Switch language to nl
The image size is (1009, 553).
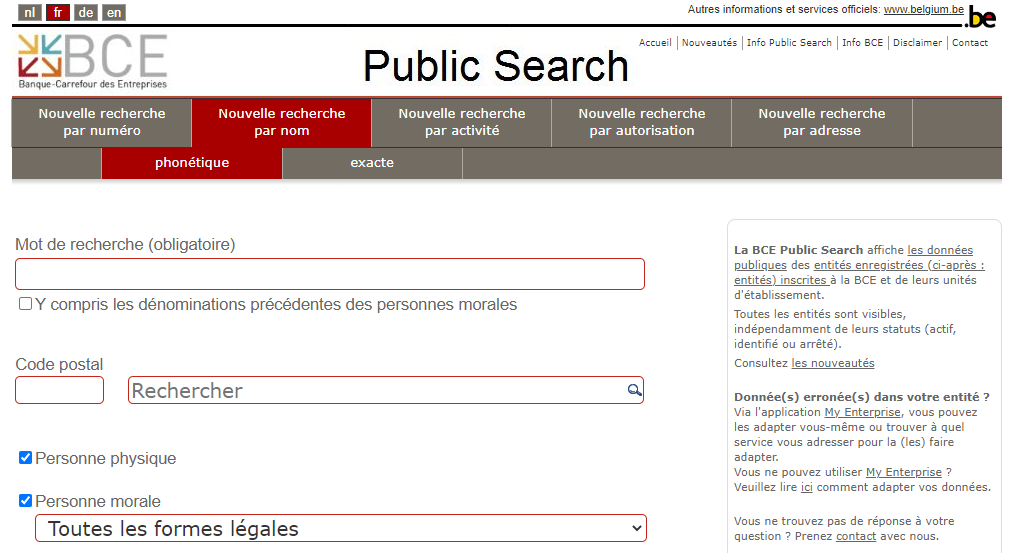click(30, 13)
